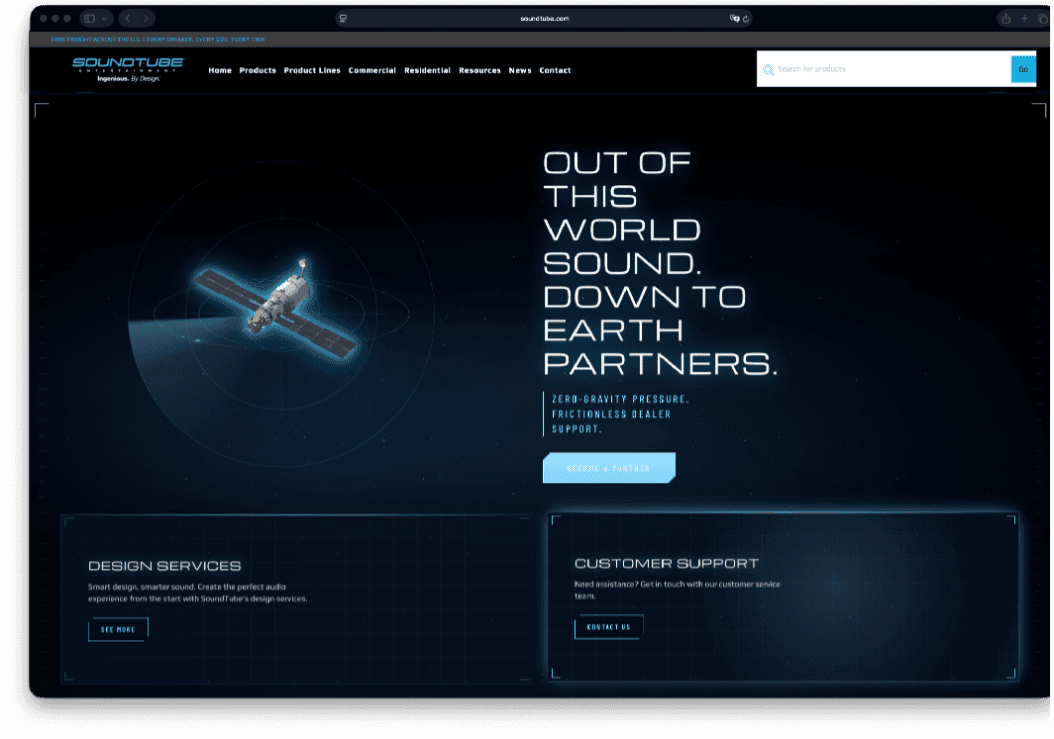Click Contact Us under Customer Support
This screenshot has width=1054, height=739.
pos(608,627)
